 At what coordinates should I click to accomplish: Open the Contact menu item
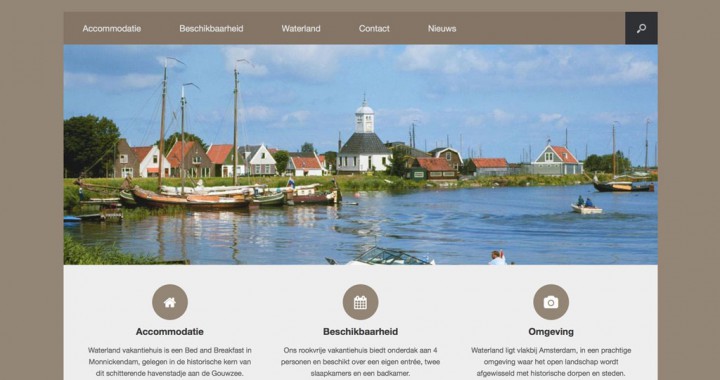coord(374,28)
